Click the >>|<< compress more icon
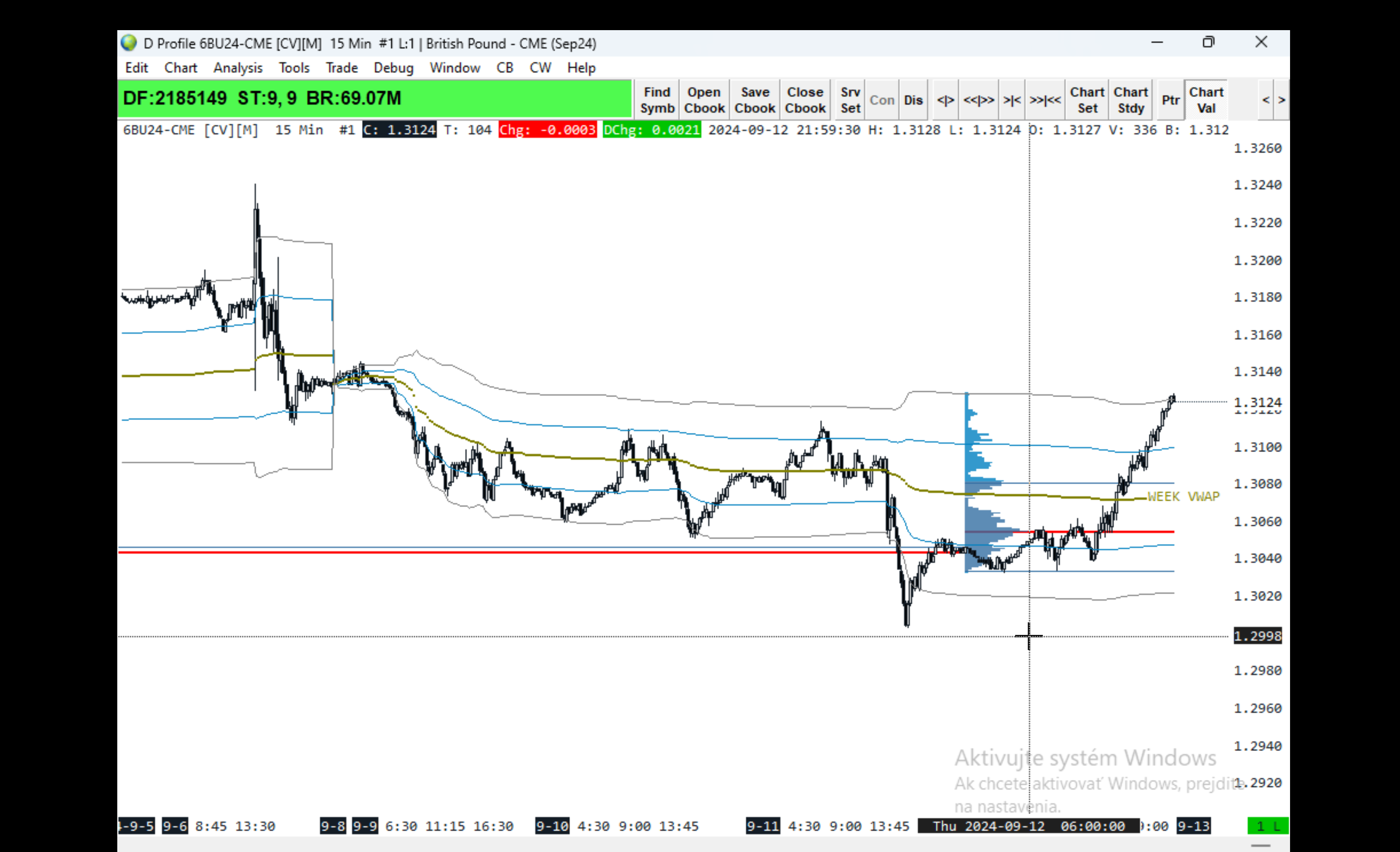The width and height of the screenshot is (1400, 852). coord(1045,100)
